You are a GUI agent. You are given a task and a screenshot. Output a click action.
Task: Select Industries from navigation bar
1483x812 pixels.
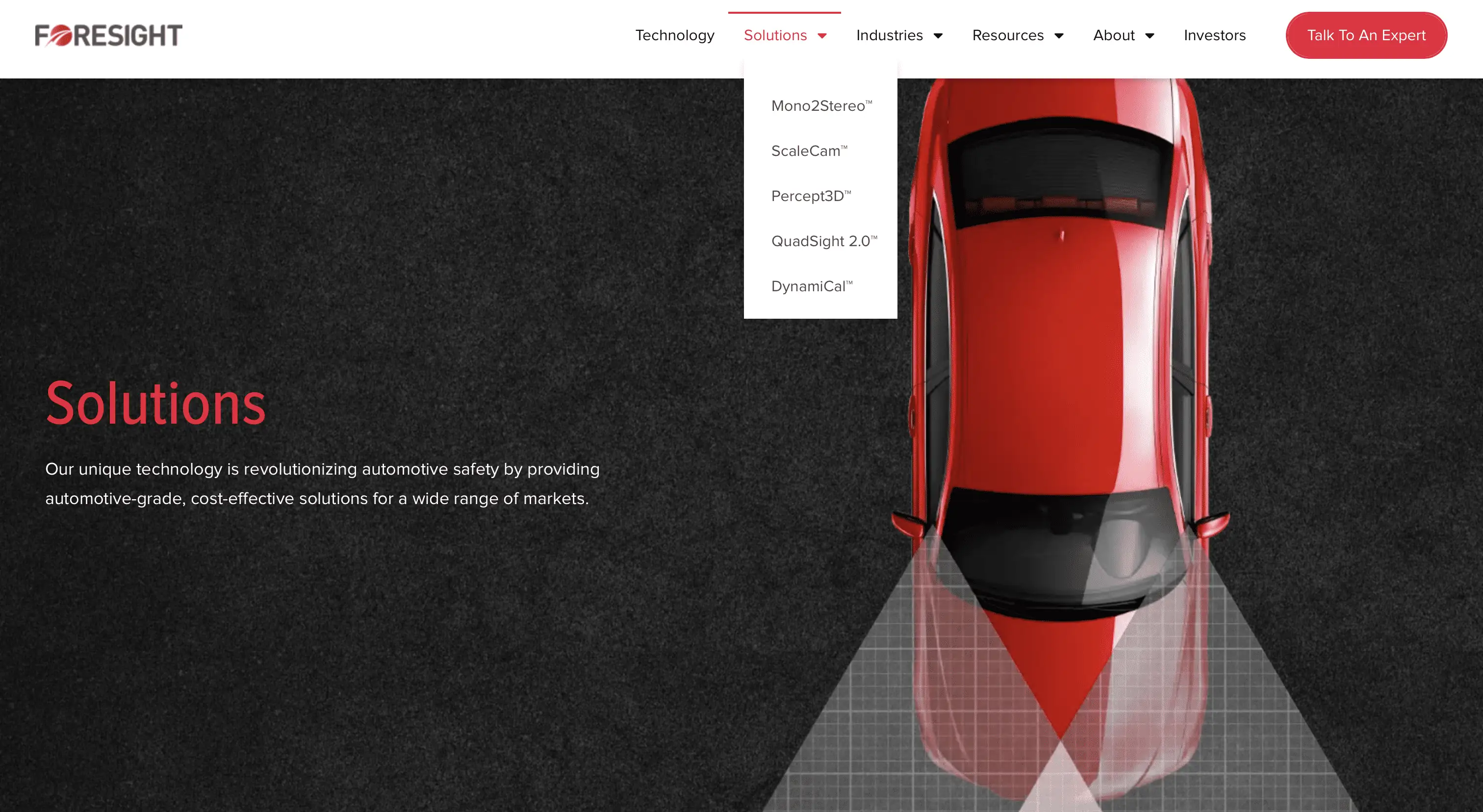(x=898, y=35)
